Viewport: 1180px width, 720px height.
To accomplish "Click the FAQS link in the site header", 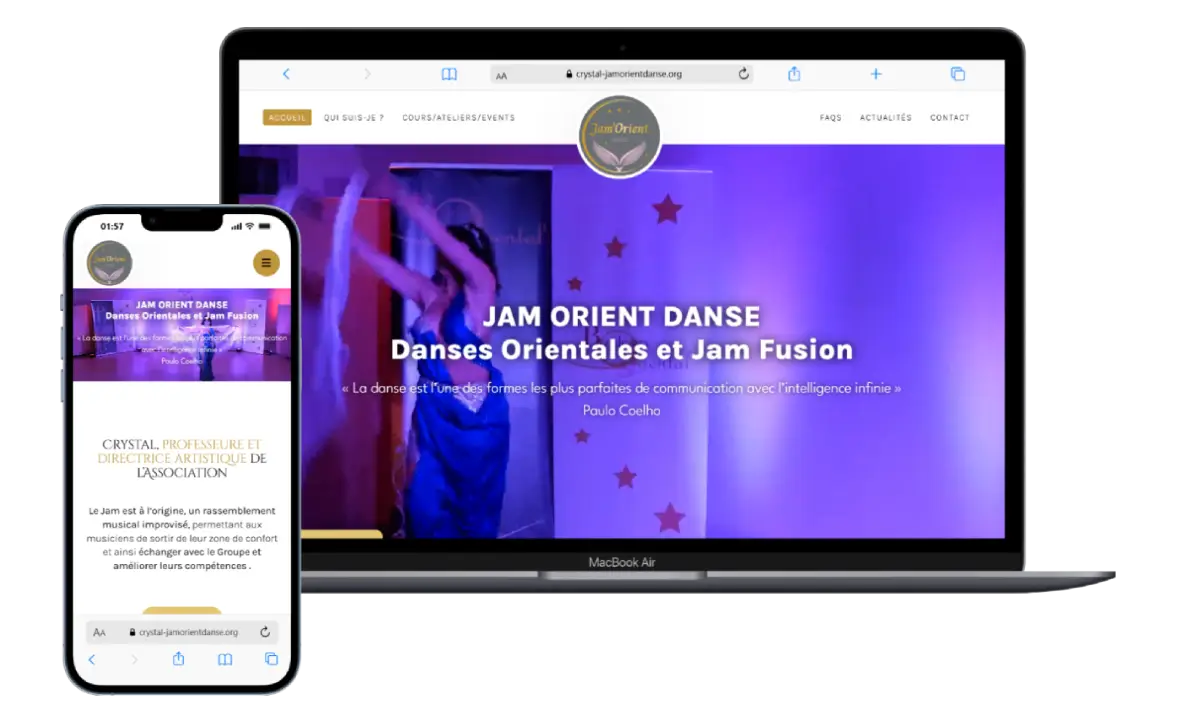I will pyautogui.click(x=830, y=118).
